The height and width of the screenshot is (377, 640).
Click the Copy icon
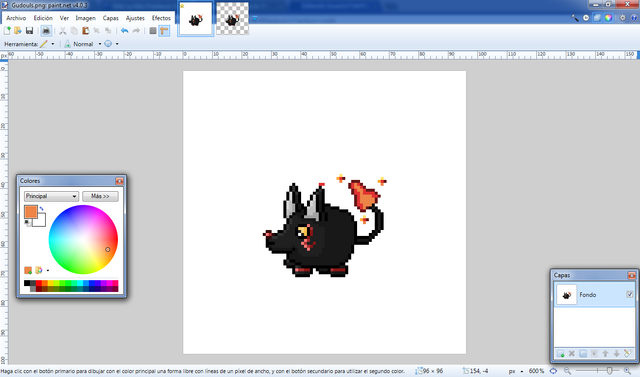coord(74,31)
